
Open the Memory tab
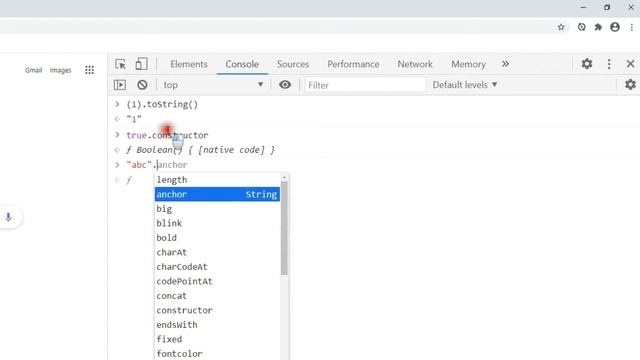click(468, 64)
